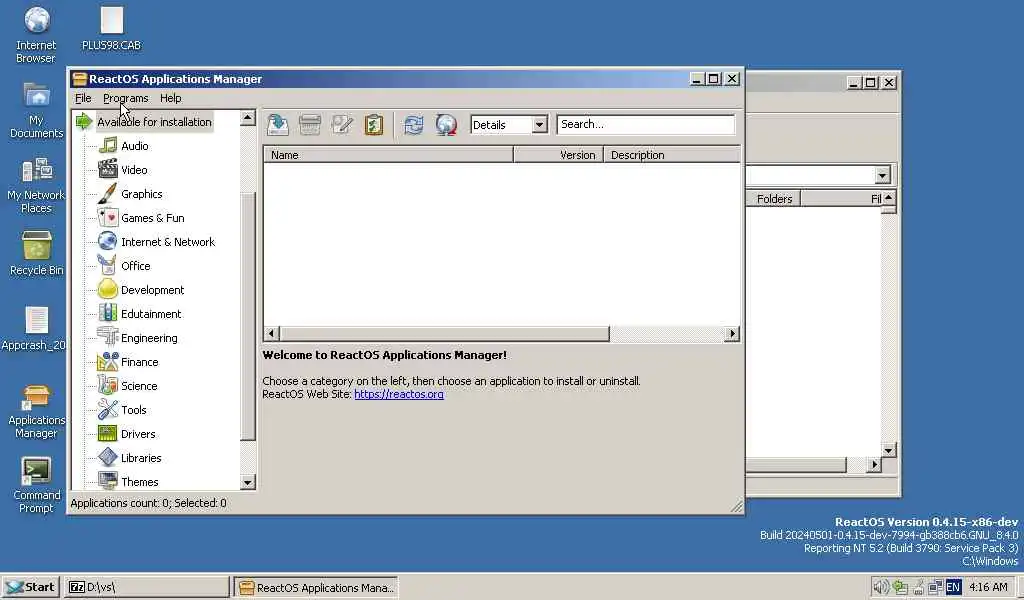This screenshot has height=600, width=1024.
Task: Open the https://reactos.org link
Action: point(399,394)
